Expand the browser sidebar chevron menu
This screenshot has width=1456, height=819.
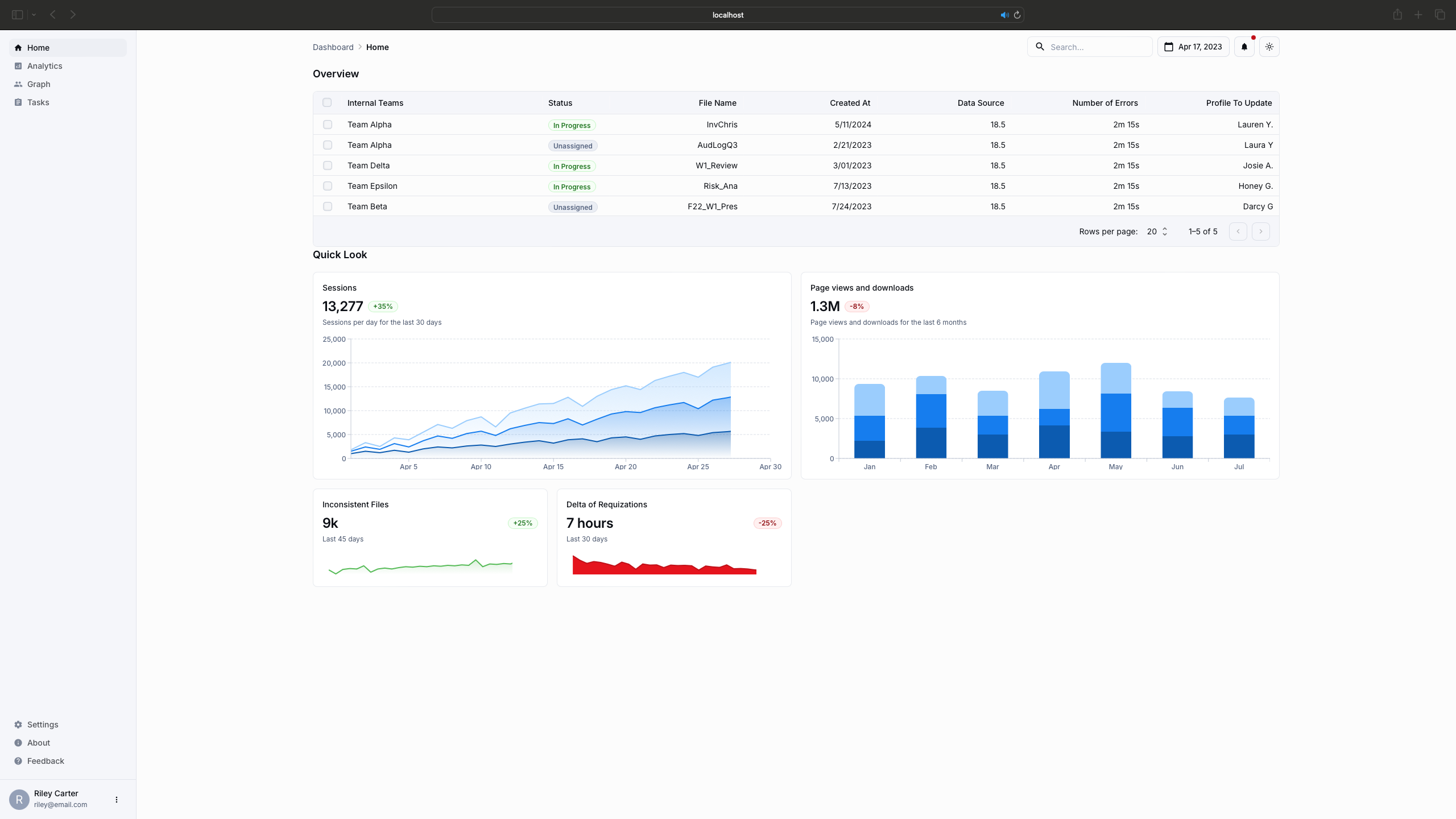point(34,15)
